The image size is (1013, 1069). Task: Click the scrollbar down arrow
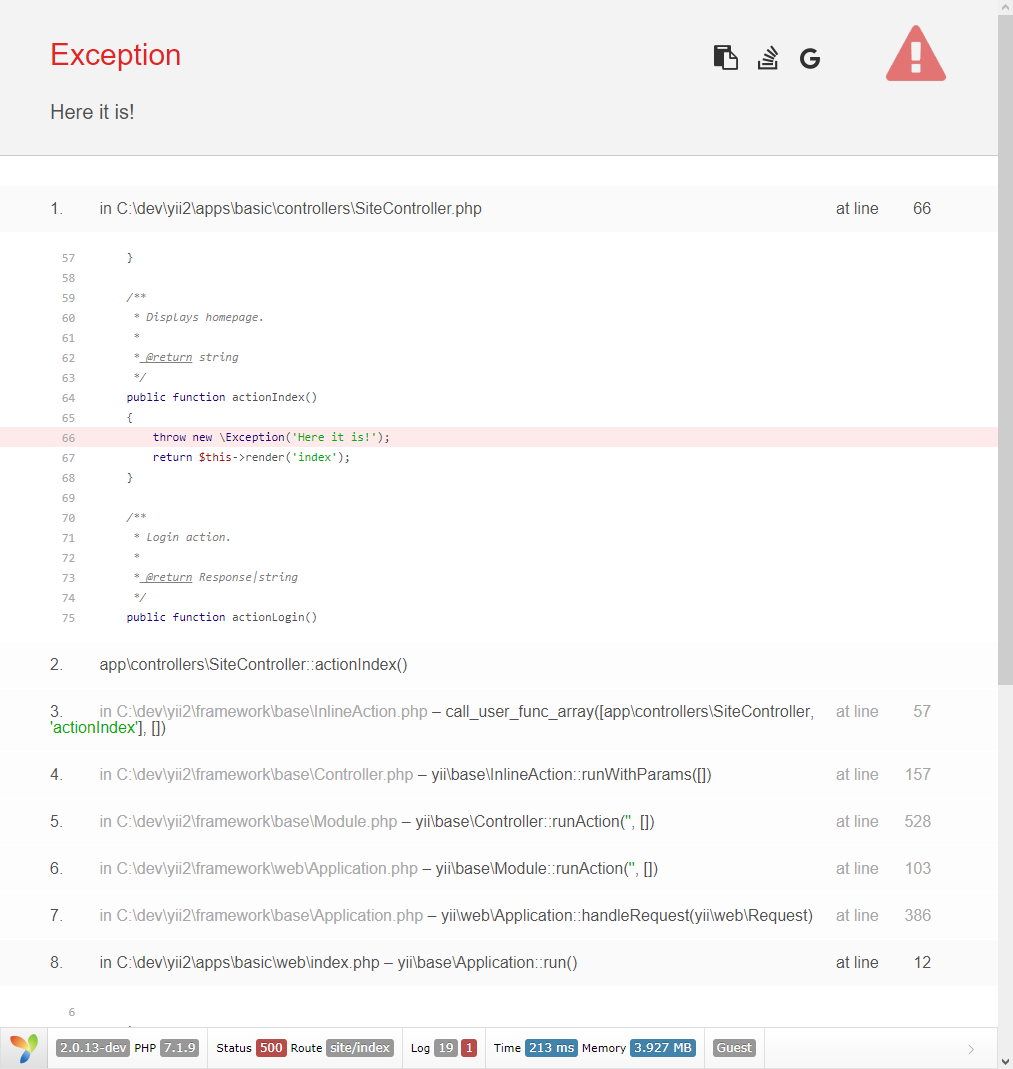tap(1005, 1060)
